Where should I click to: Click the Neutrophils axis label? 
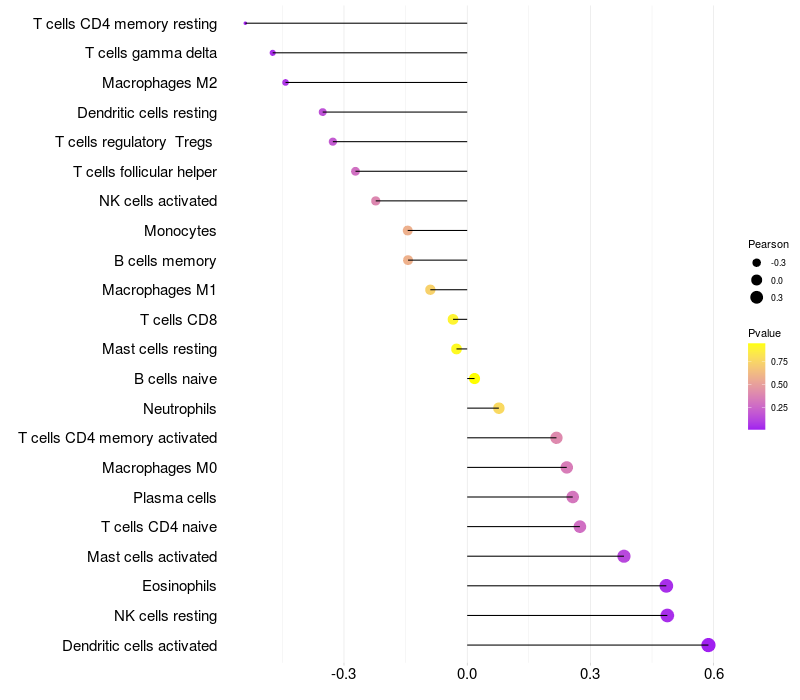(180, 408)
